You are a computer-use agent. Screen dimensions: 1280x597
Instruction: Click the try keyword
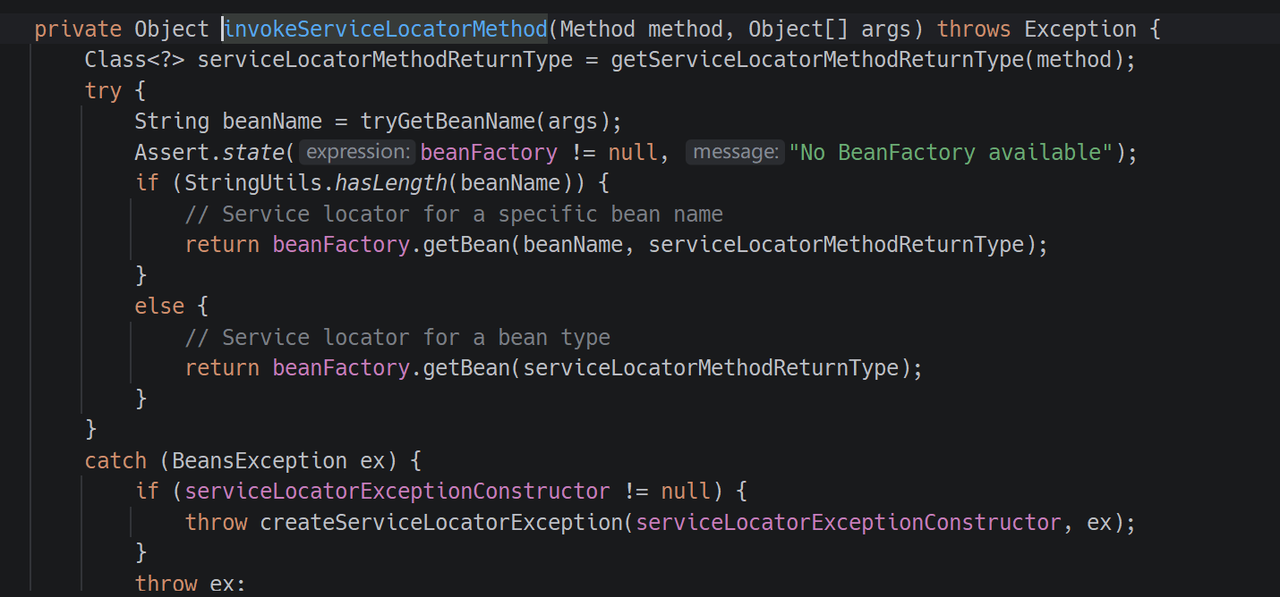pos(103,91)
